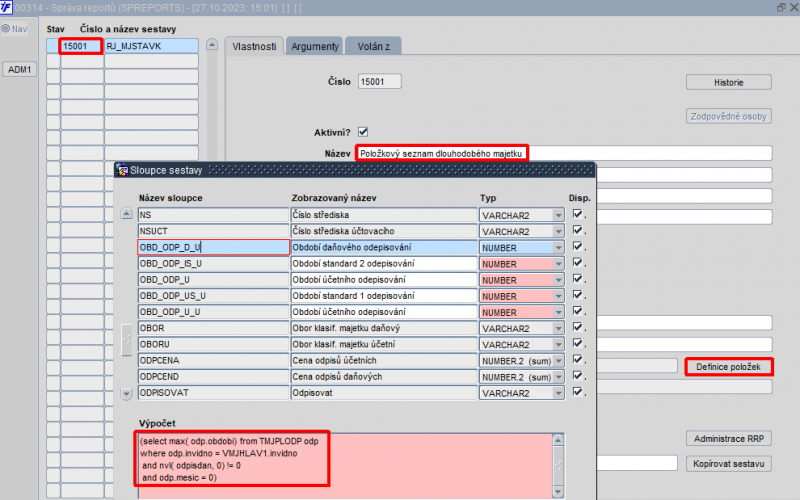The height and width of the screenshot is (500, 800).
Task: Click the Sloupce sestavy dialog icon
Action: click(122, 170)
